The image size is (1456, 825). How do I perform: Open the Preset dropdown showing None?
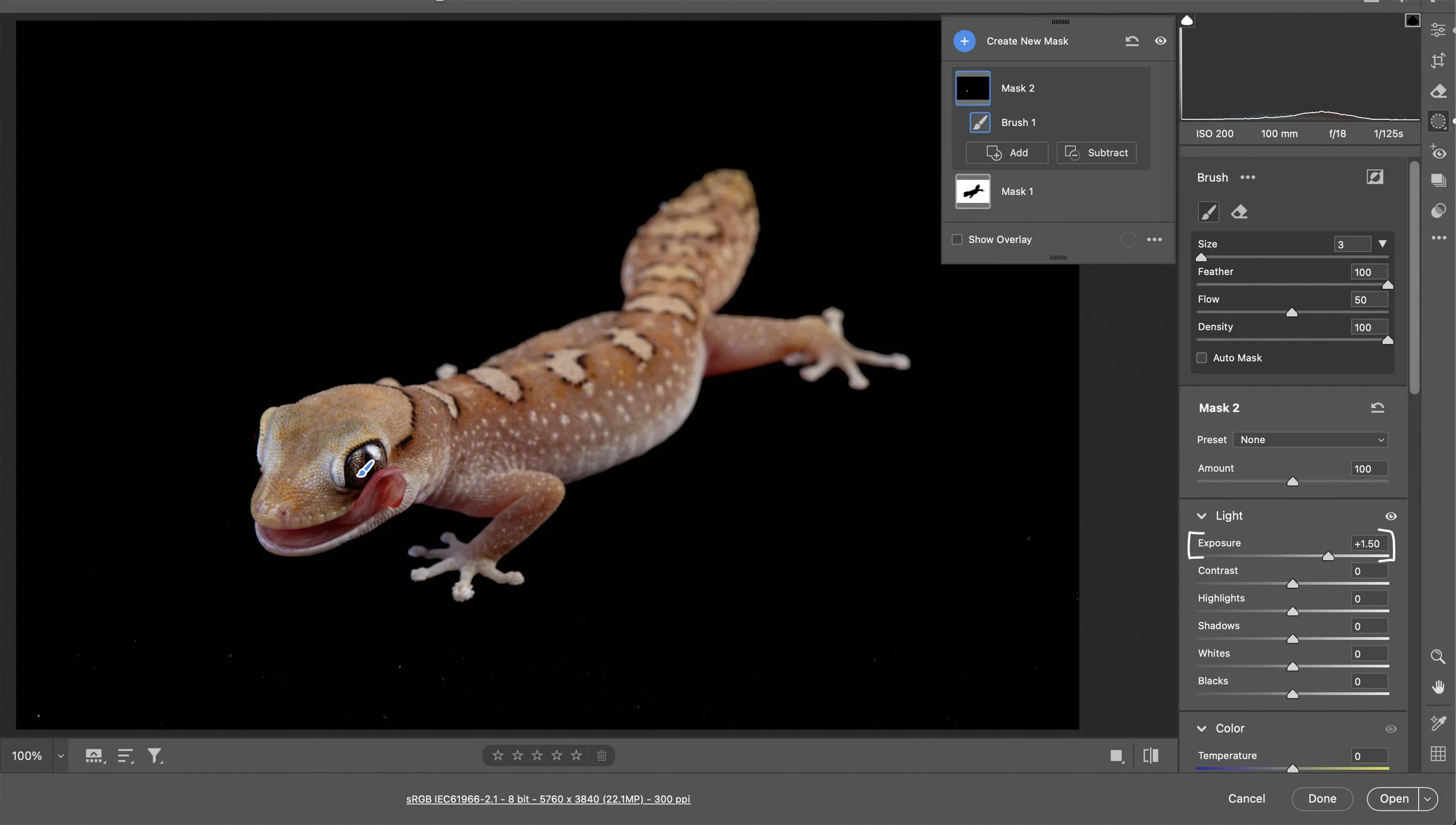click(1310, 439)
